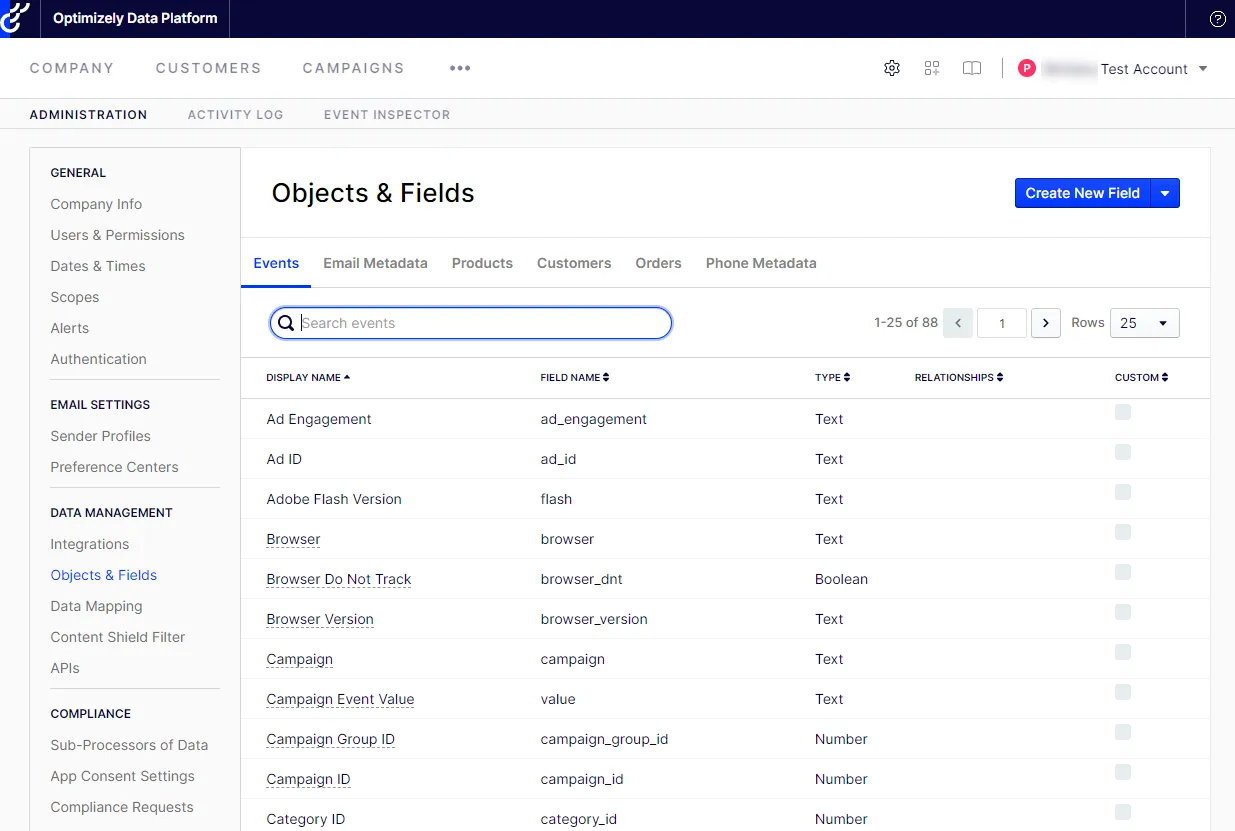
Task: Toggle Custom checkbox for Ad ID row
Action: pyautogui.click(x=1123, y=452)
